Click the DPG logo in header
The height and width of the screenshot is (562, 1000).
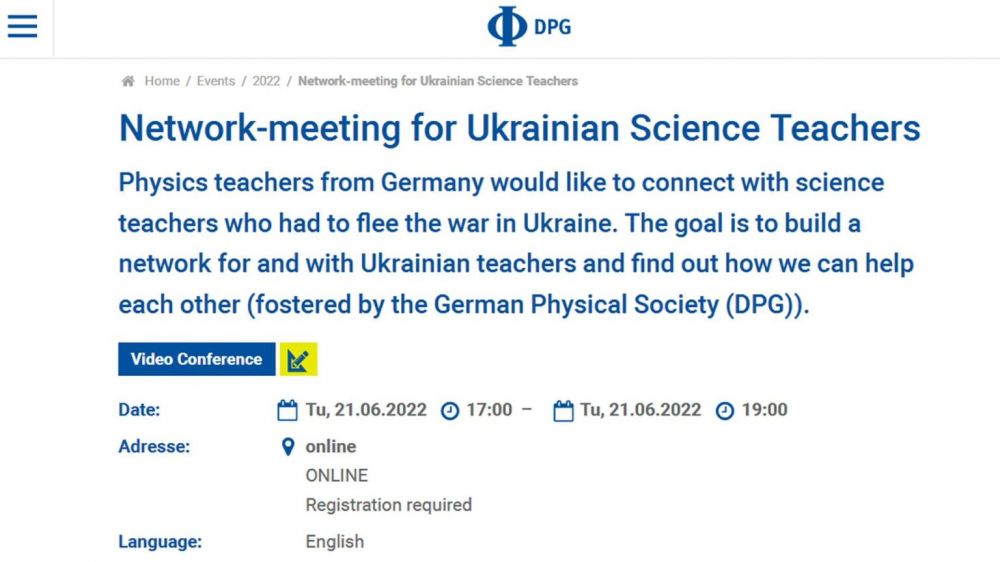coord(529,27)
